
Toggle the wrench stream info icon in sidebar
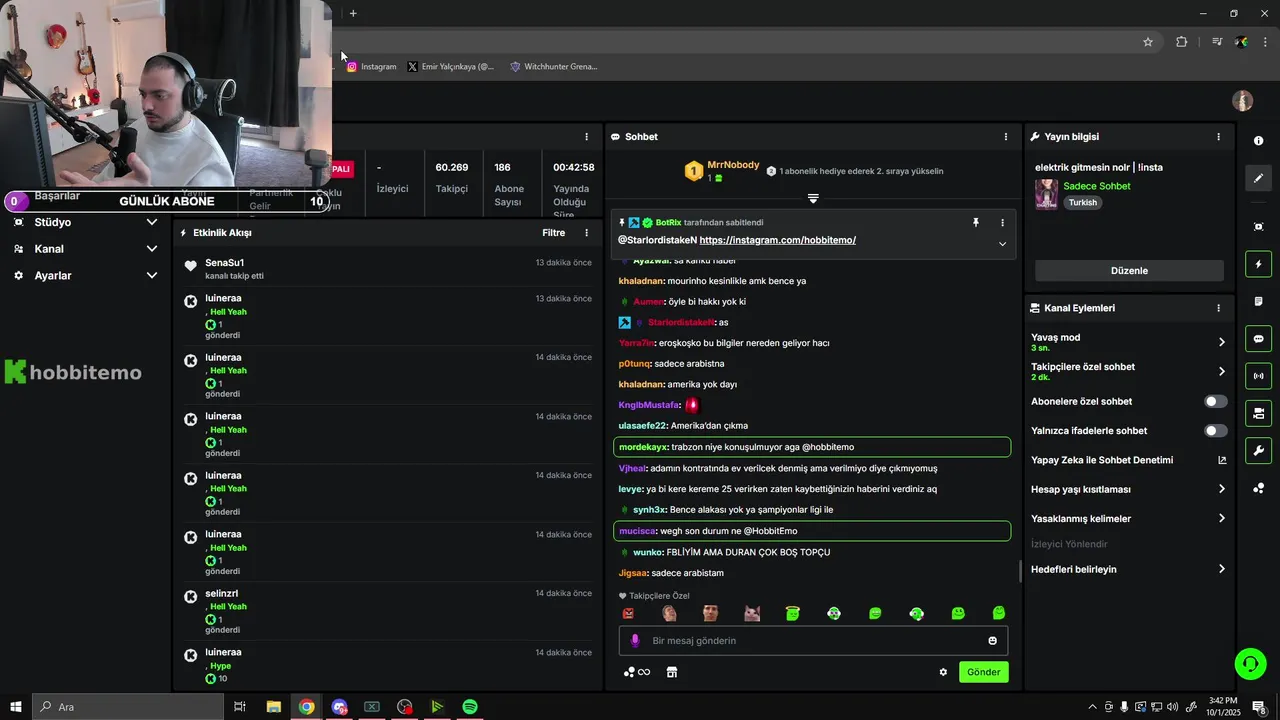click(x=1258, y=450)
